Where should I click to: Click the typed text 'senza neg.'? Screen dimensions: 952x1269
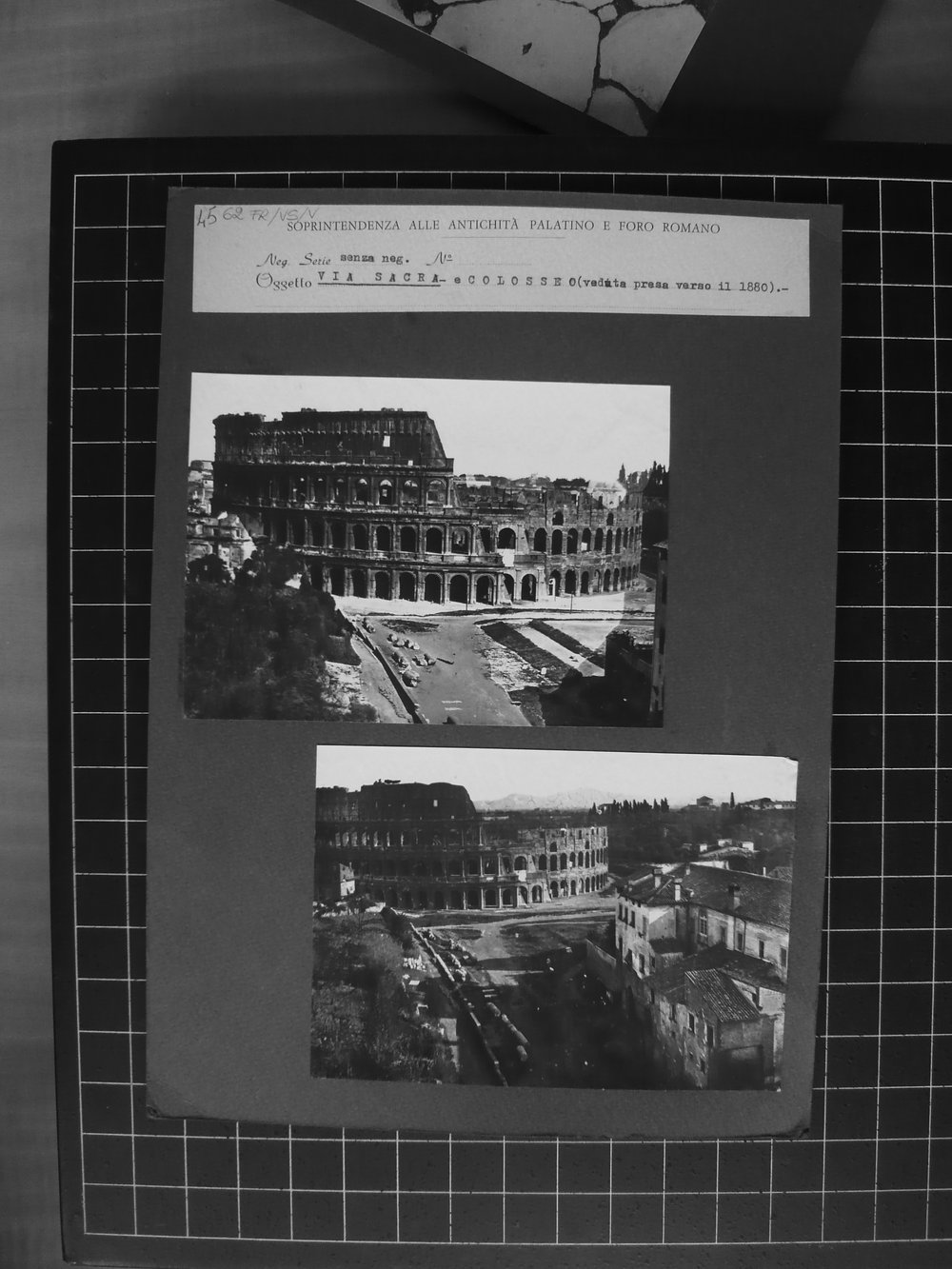pos(376,257)
